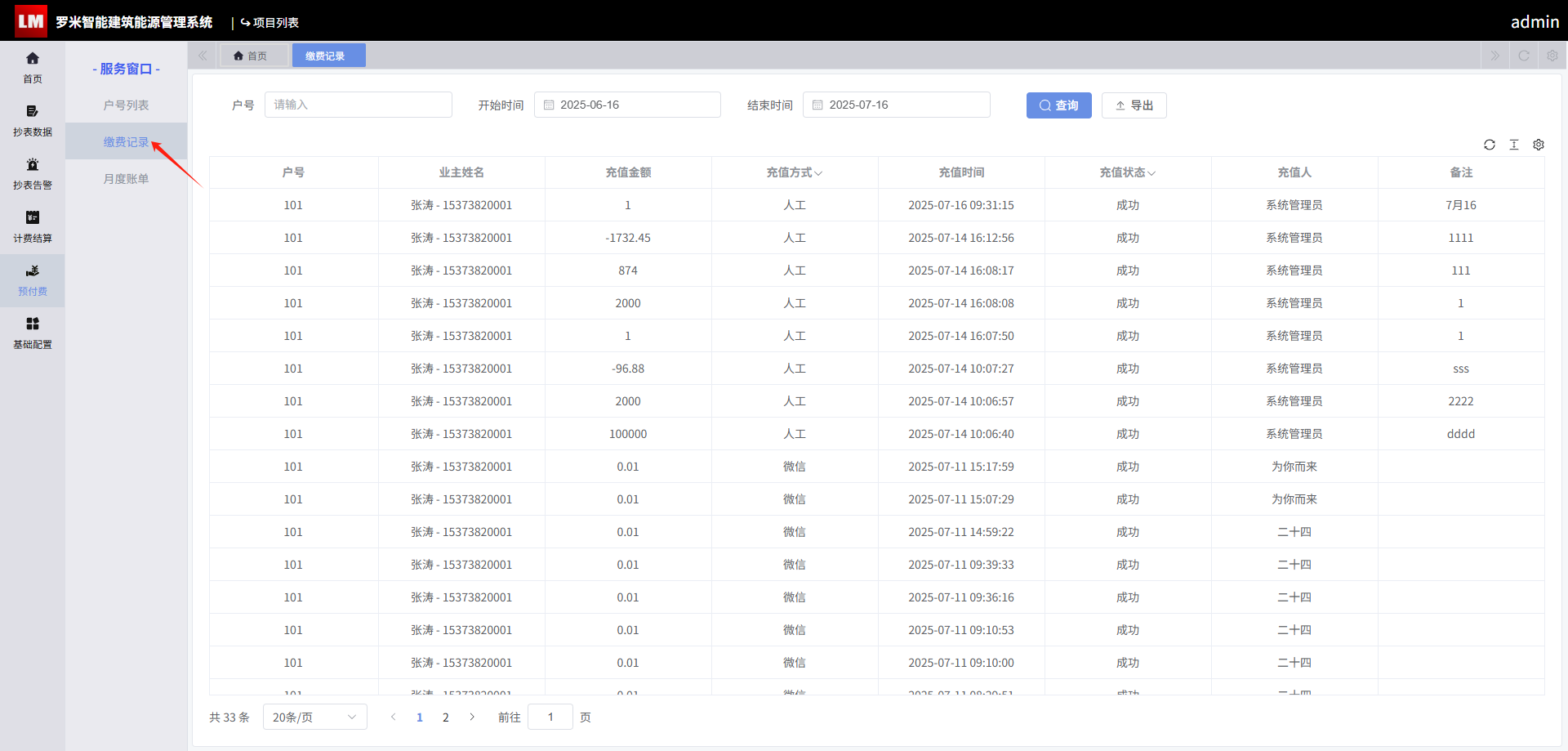Refresh the table using the refresh icon
Image resolution: width=1568 pixels, height=751 pixels.
click(x=1490, y=145)
